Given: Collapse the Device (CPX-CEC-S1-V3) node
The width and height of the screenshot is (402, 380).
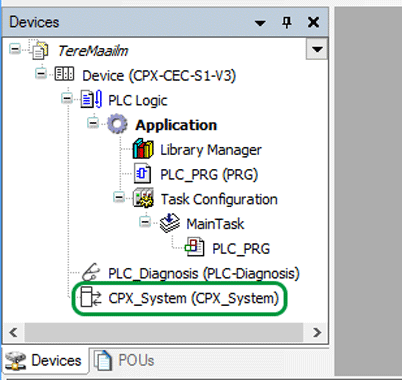Looking at the screenshot, I should (x=41, y=73).
